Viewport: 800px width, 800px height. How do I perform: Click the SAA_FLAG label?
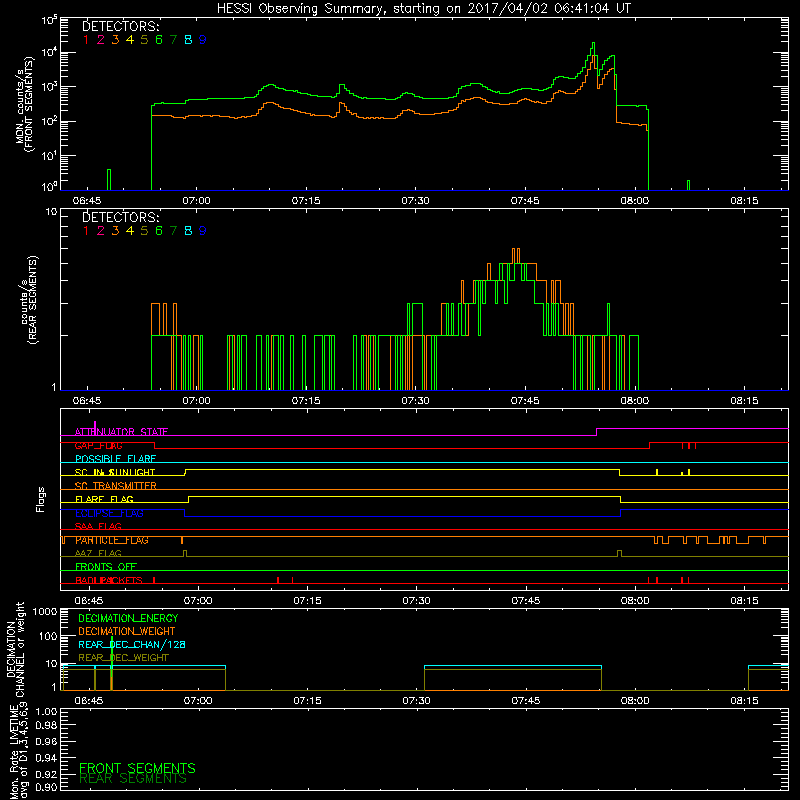[98, 526]
